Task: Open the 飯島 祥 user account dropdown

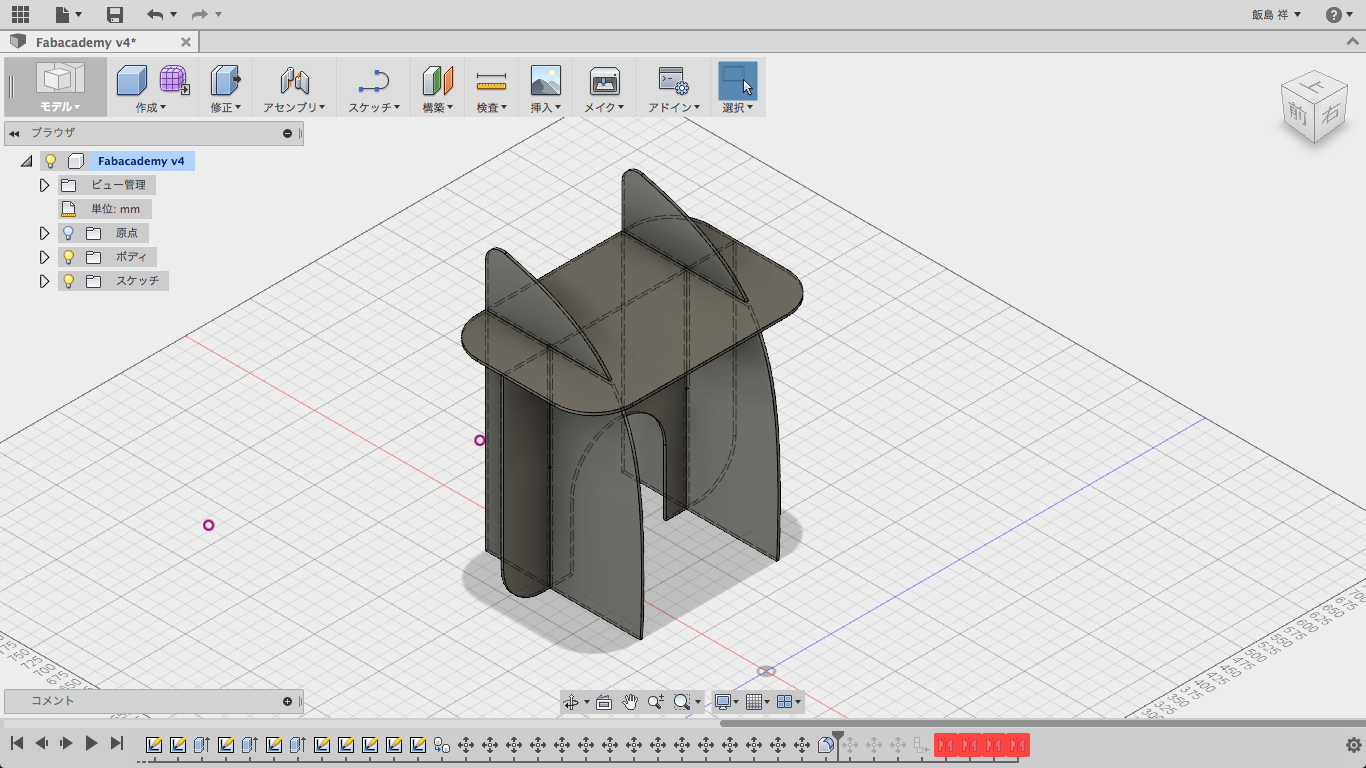Action: point(1276,14)
